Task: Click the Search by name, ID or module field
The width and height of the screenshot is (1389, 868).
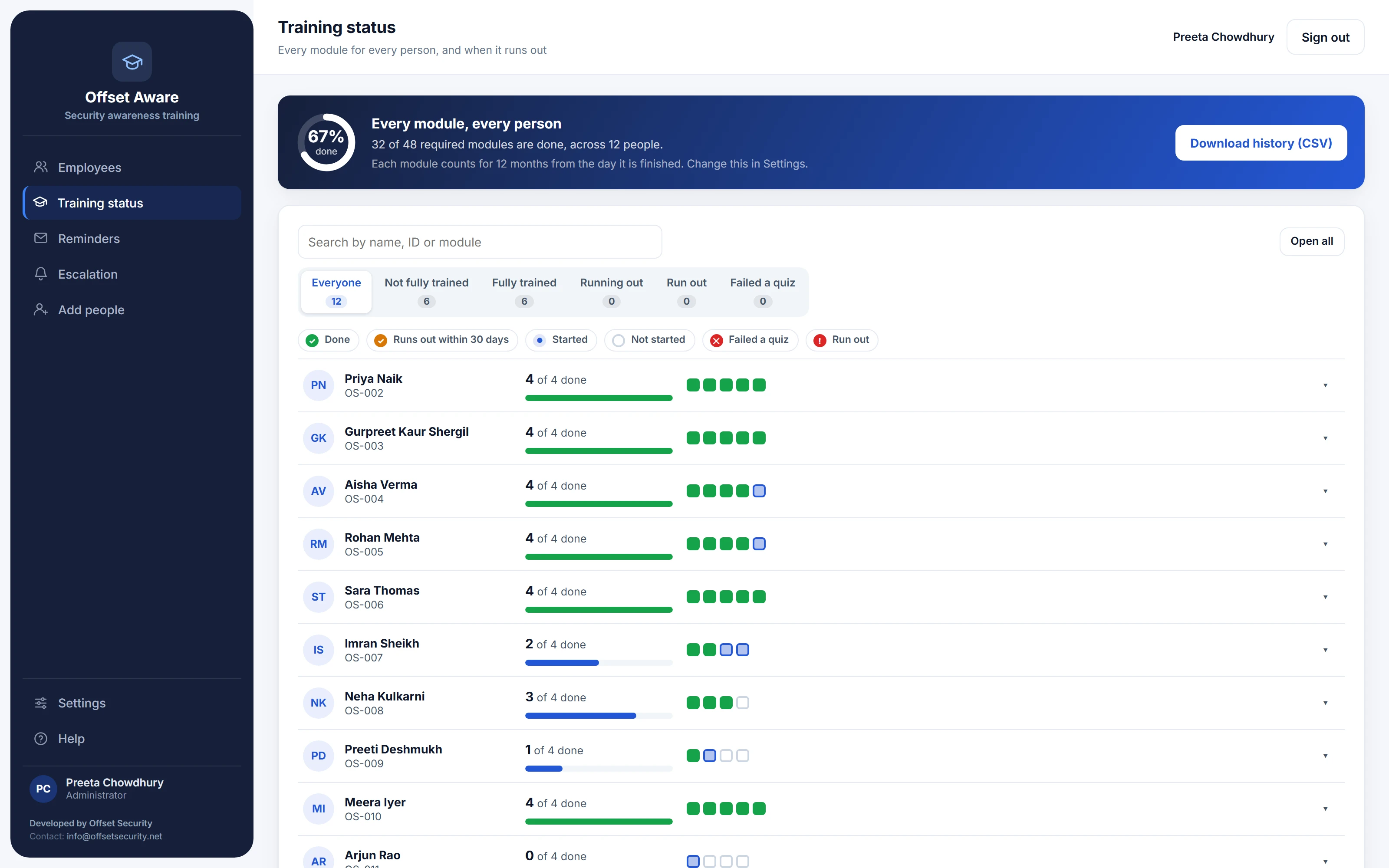Action: click(x=480, y=242)
